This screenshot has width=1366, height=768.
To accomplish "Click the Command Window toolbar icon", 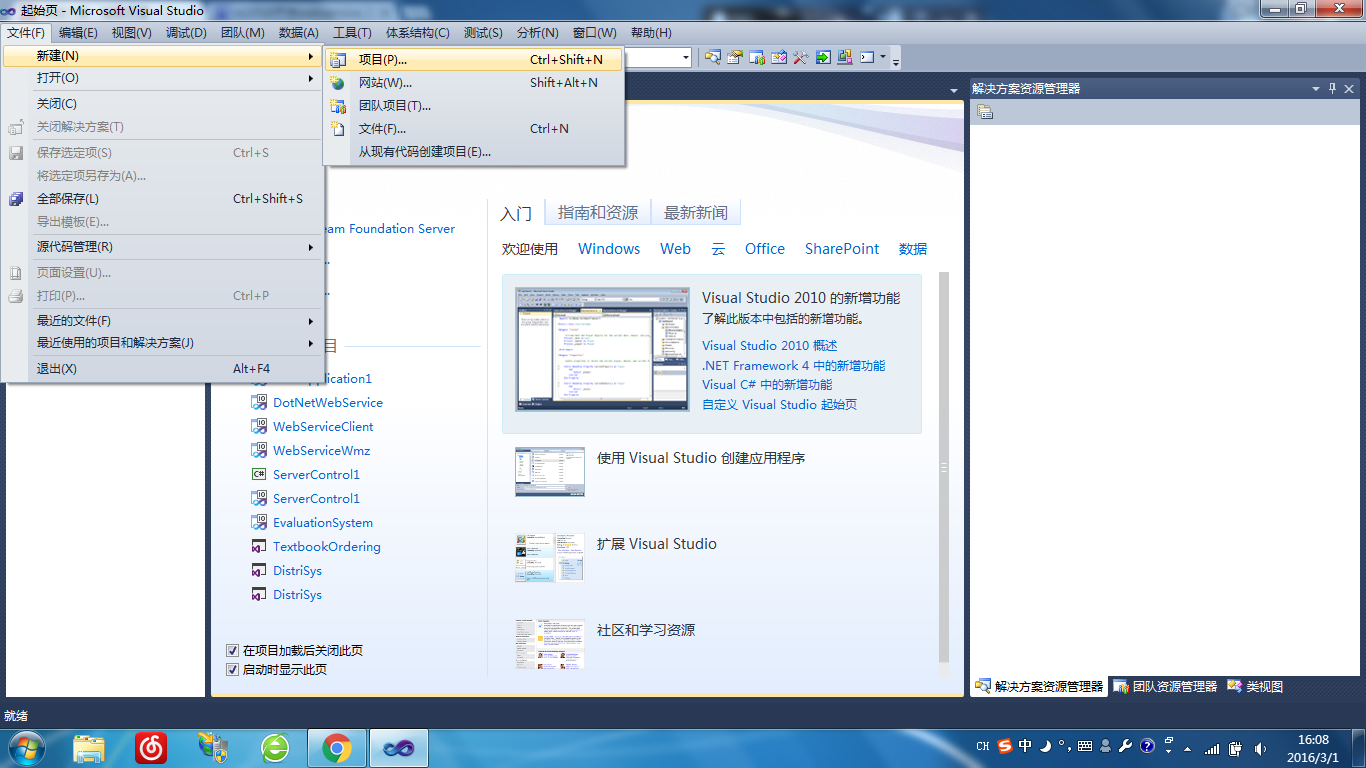I will 867,57.
